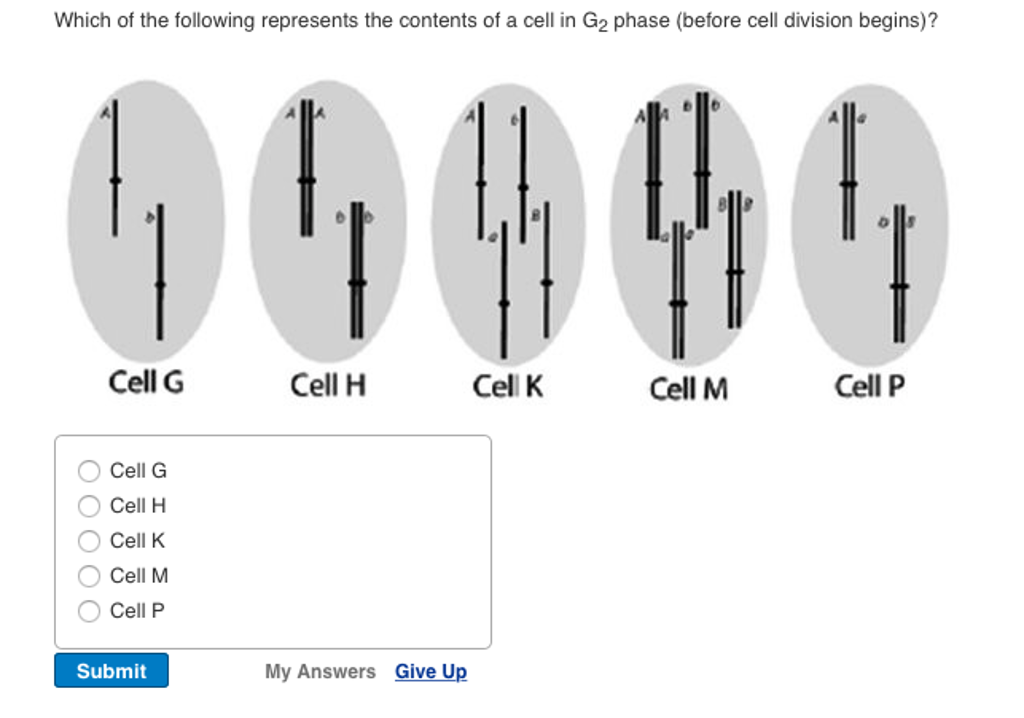The height and width of the screenshot is (718, 1024).
Task: Open the Give Up link
Action: point(430,671)
